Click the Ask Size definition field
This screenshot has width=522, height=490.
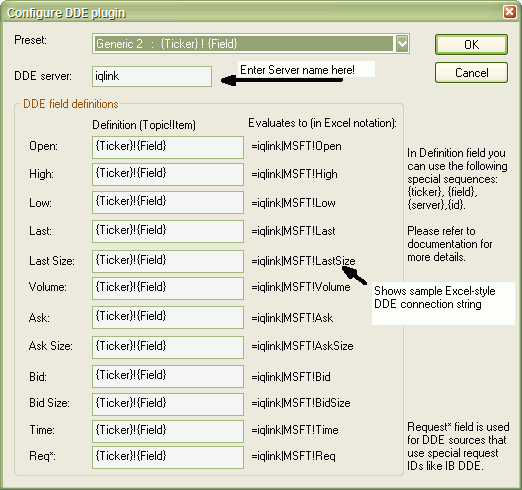168,347
